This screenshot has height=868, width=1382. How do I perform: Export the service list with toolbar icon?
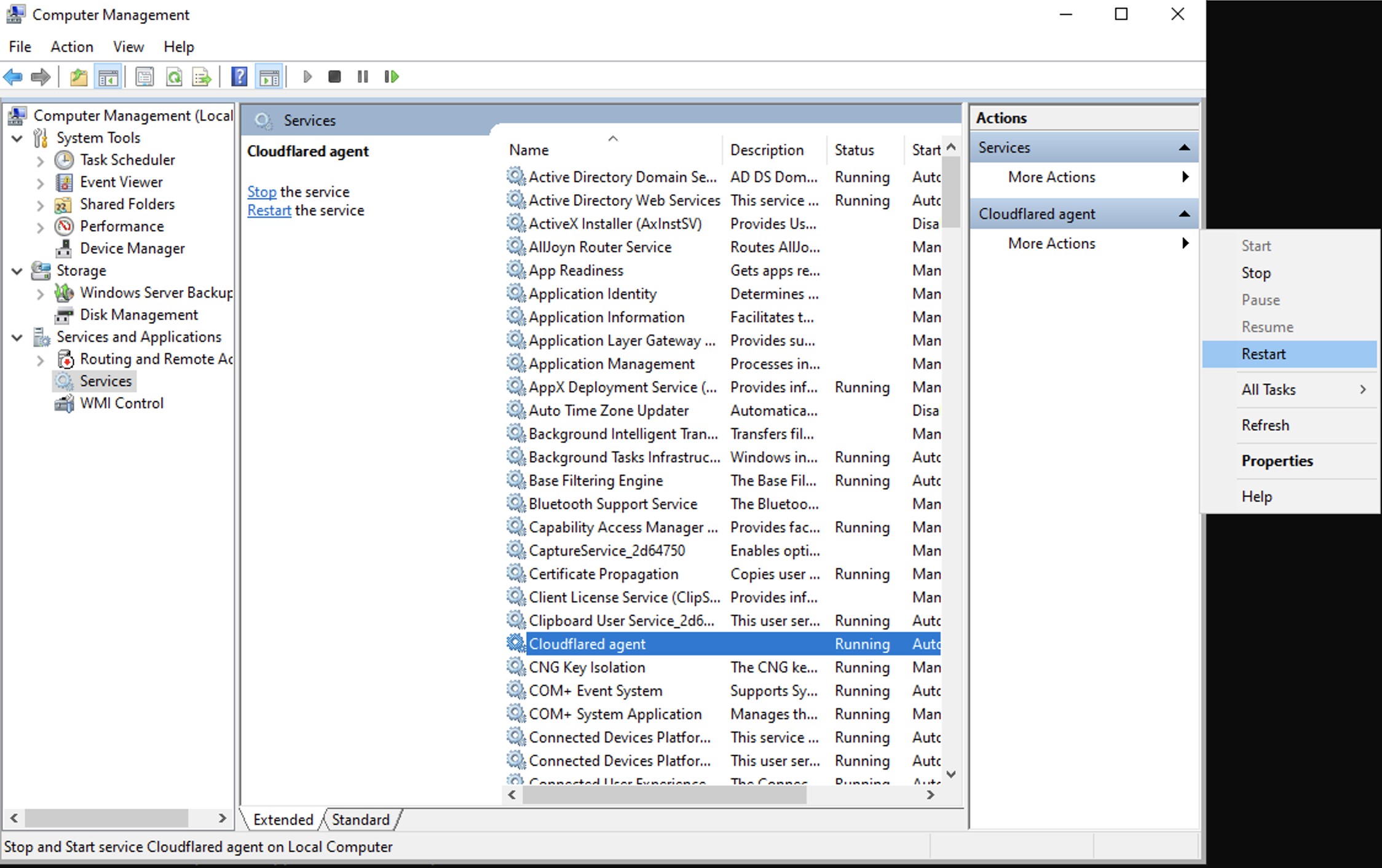(x=201, y=76)
